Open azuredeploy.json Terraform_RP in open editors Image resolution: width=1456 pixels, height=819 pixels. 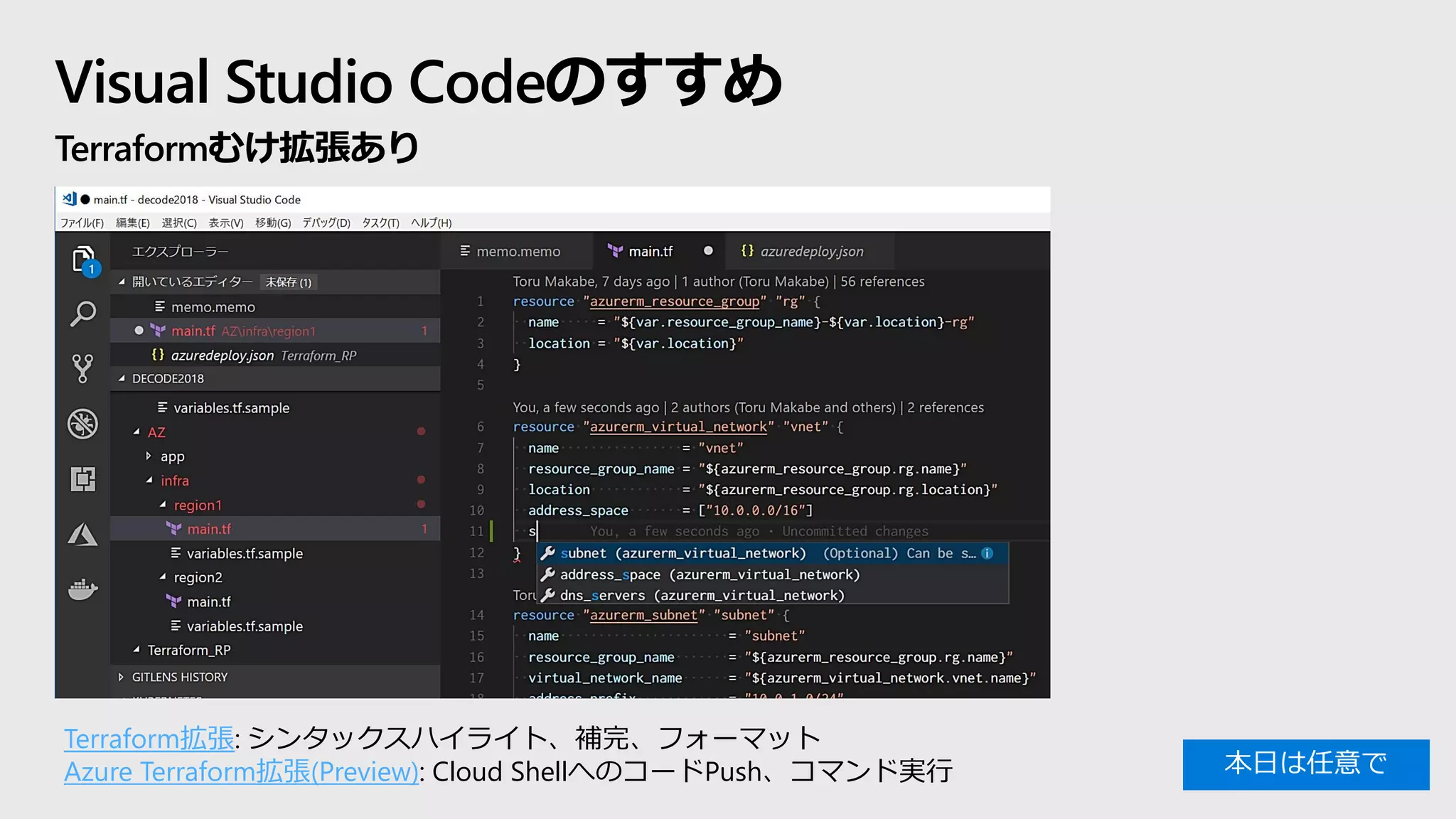coord(275,355)
